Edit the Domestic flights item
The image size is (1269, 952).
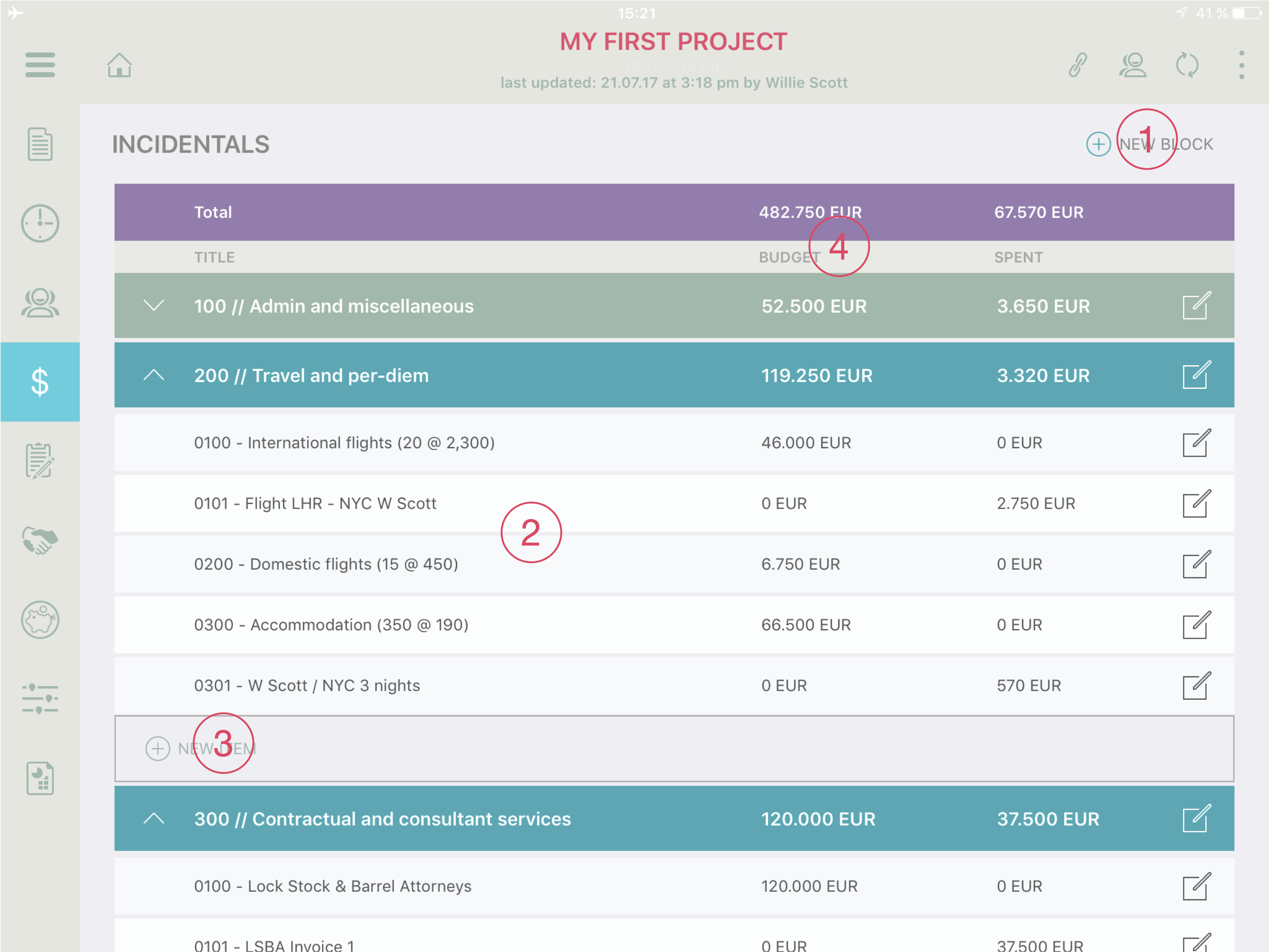coord(1197,564)
